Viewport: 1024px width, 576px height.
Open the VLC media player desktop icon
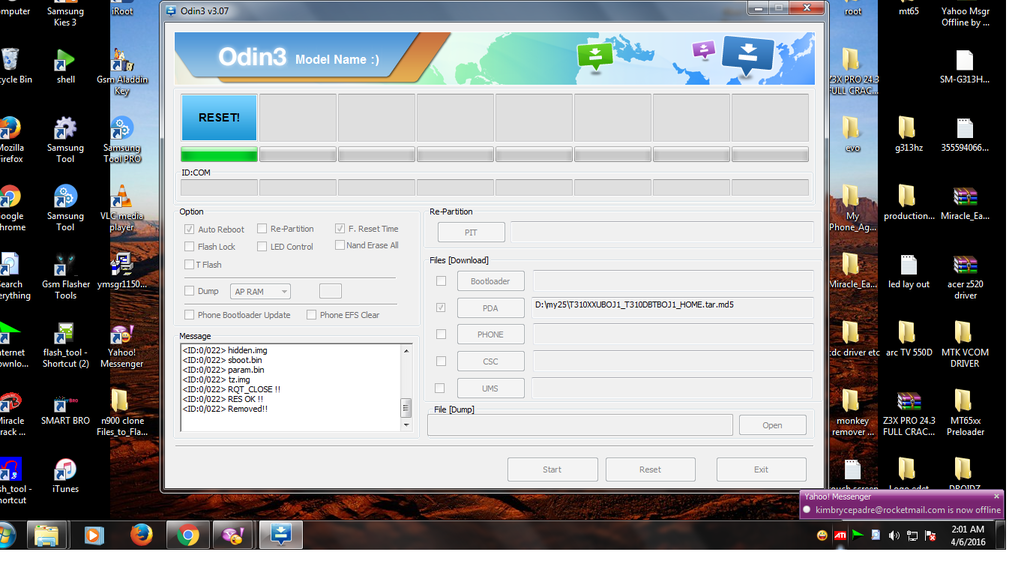pyautogui.click(x=121, y=199)
